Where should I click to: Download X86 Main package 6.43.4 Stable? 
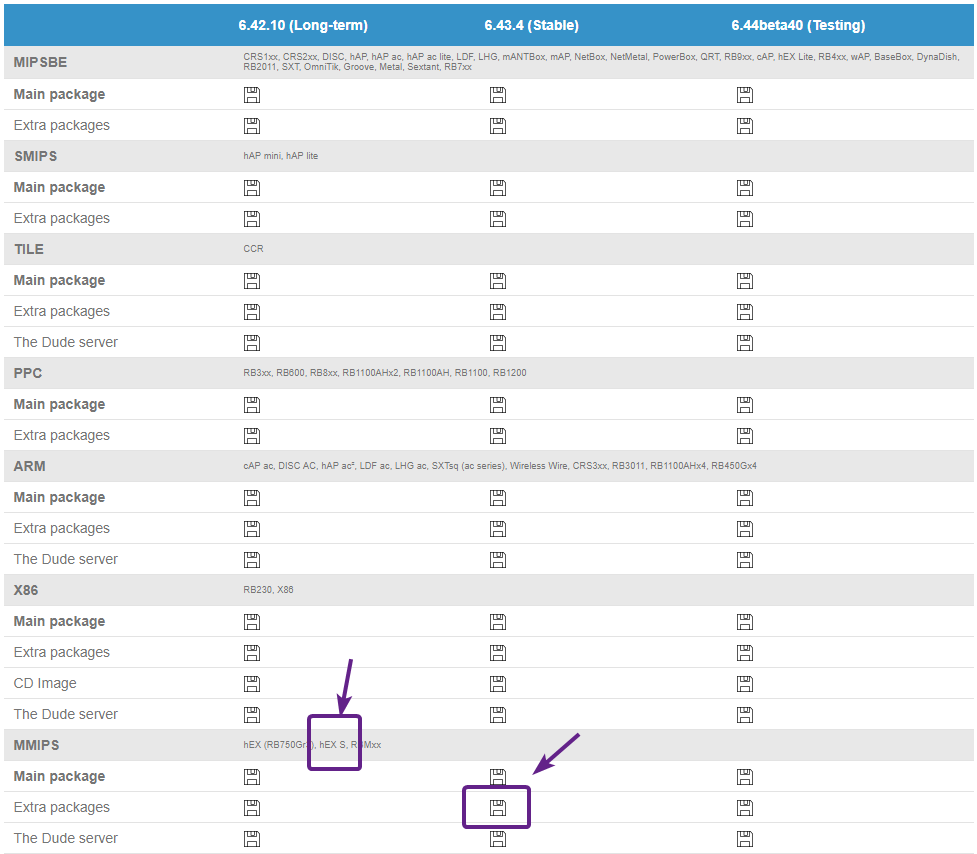[498, 622]
